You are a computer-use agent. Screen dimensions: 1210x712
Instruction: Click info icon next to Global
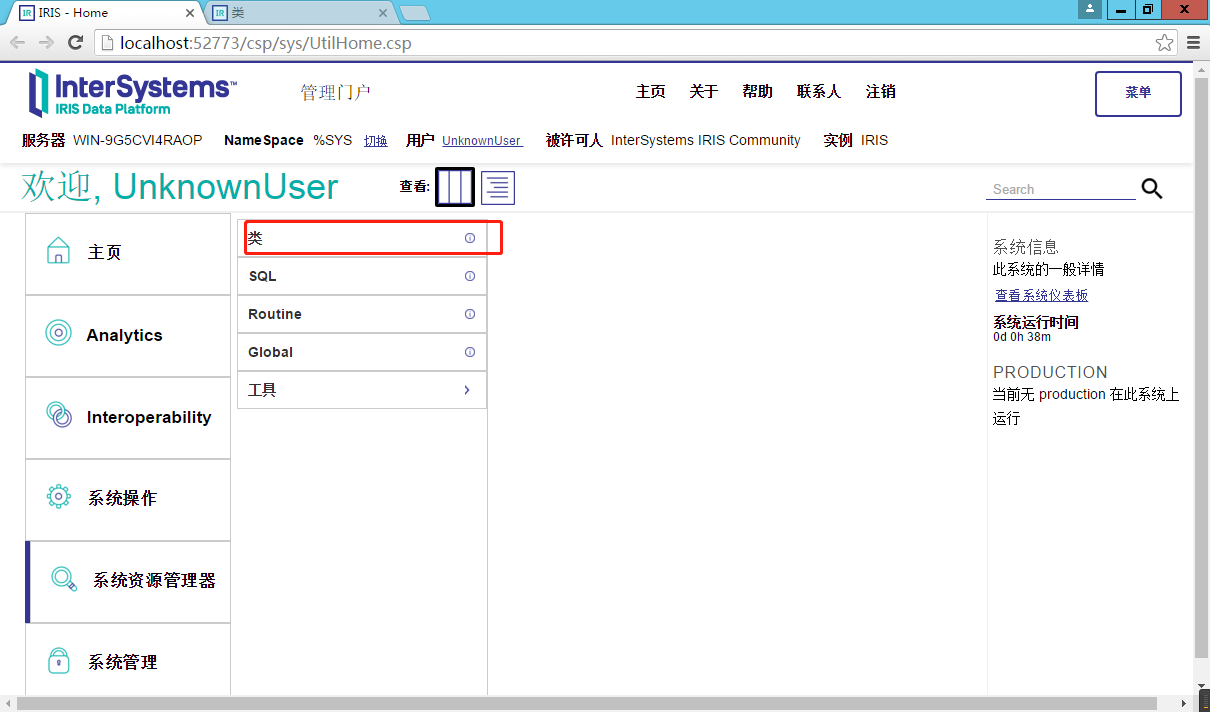click(x=470, y=352)
